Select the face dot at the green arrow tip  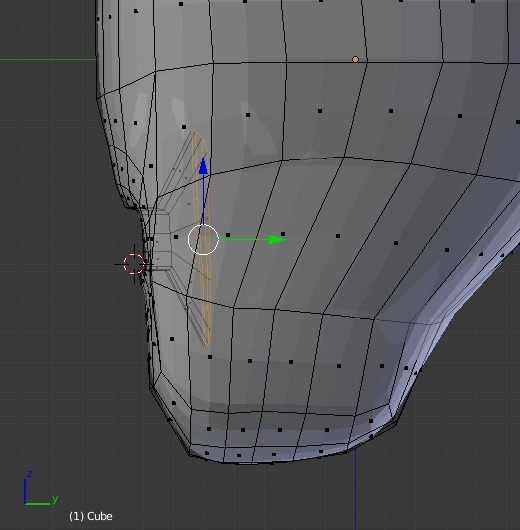[x=283, y=234]
